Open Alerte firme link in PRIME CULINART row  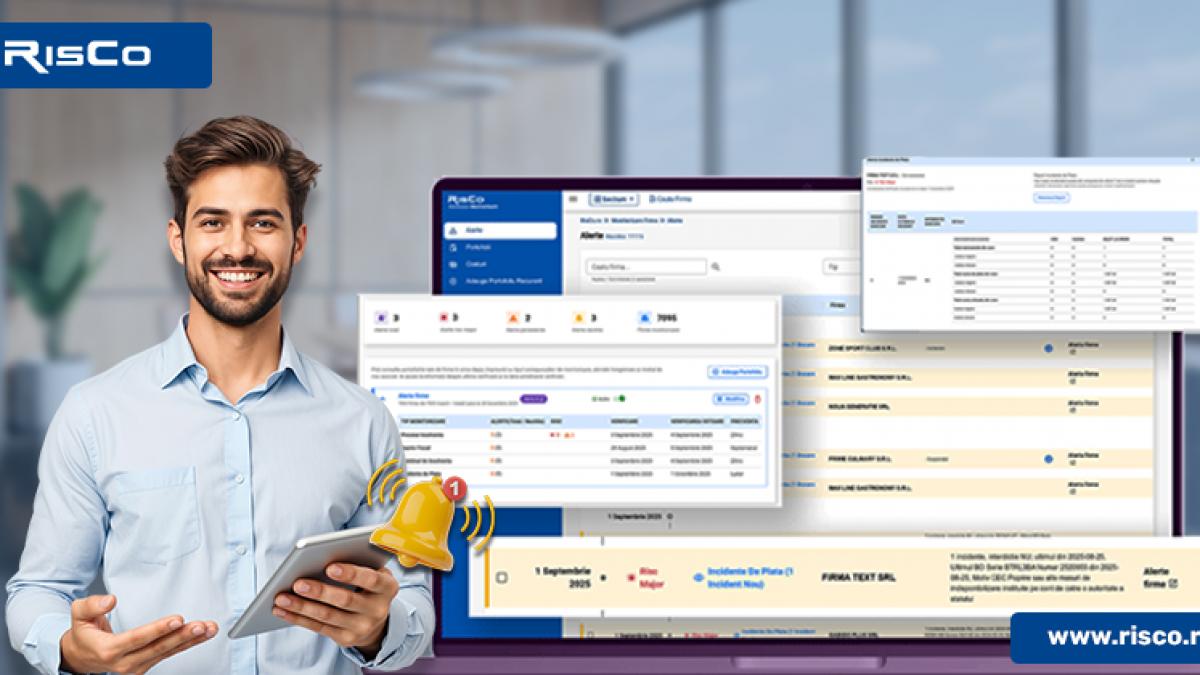(1084, 459)
